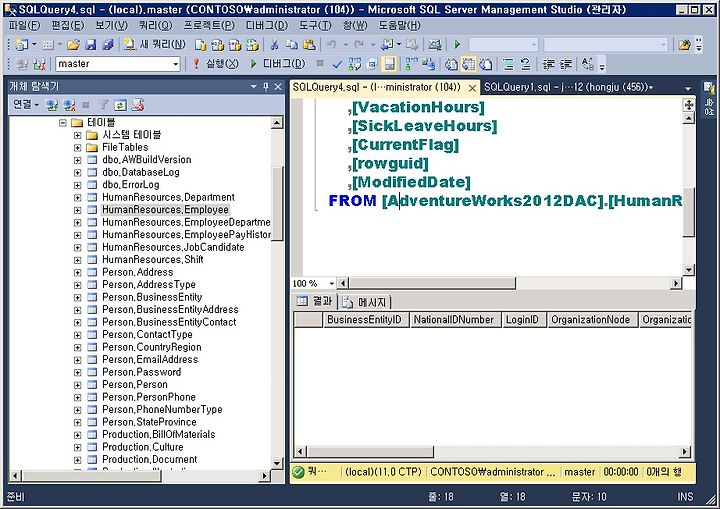Screen dimensions: 720x509
Task: Click the Save disk icon
Action: [91, 45]
